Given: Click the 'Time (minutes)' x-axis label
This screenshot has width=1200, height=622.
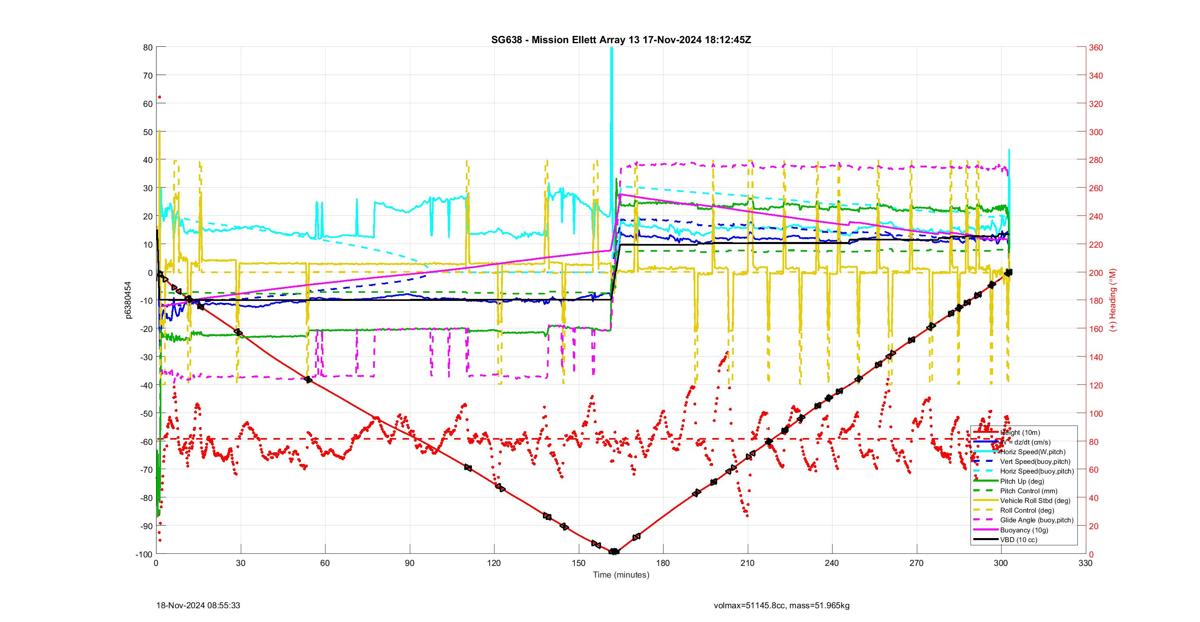Looking at the screenshot, I should tap(621, 575).
